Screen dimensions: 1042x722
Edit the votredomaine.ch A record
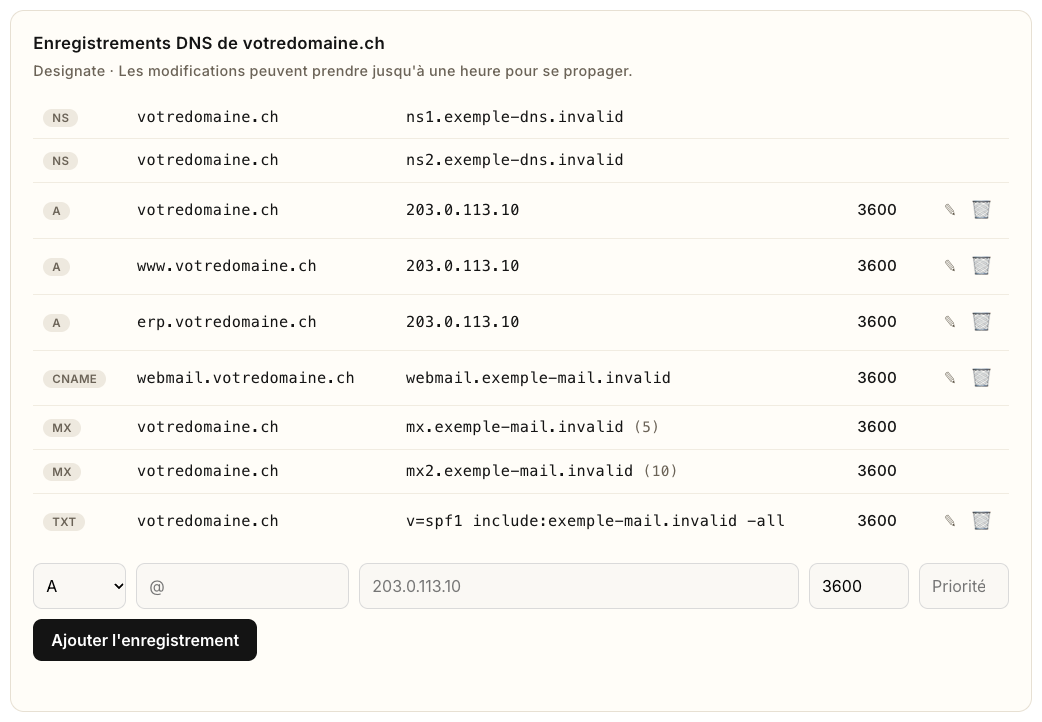[950, 210]
